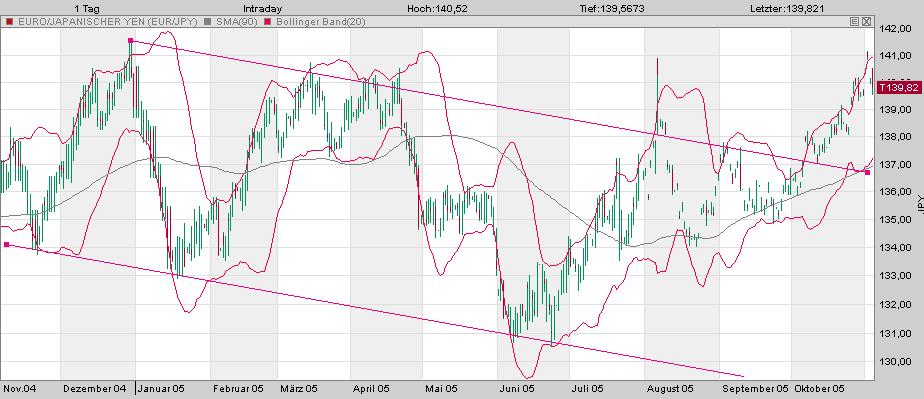Close the chart panel with X icon
The height and width of the screenshot is (399, 924).
pos(866,21)
